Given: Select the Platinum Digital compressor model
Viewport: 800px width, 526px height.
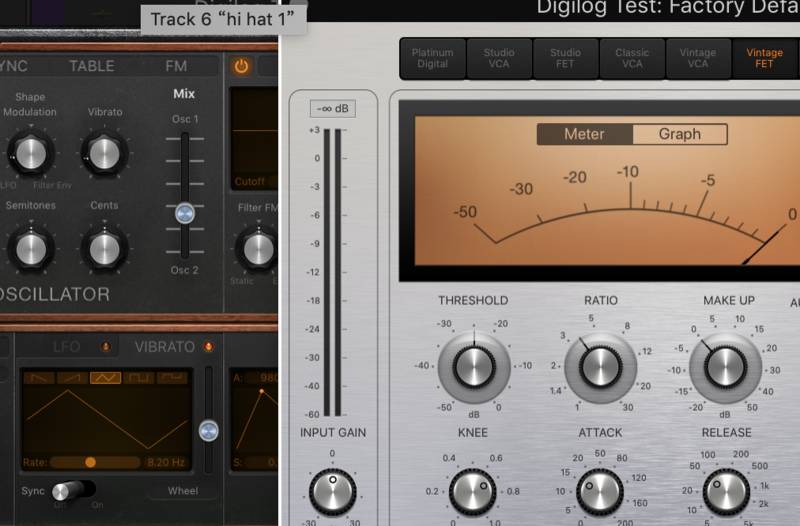Looking at the screenshot, I should 432,58.
